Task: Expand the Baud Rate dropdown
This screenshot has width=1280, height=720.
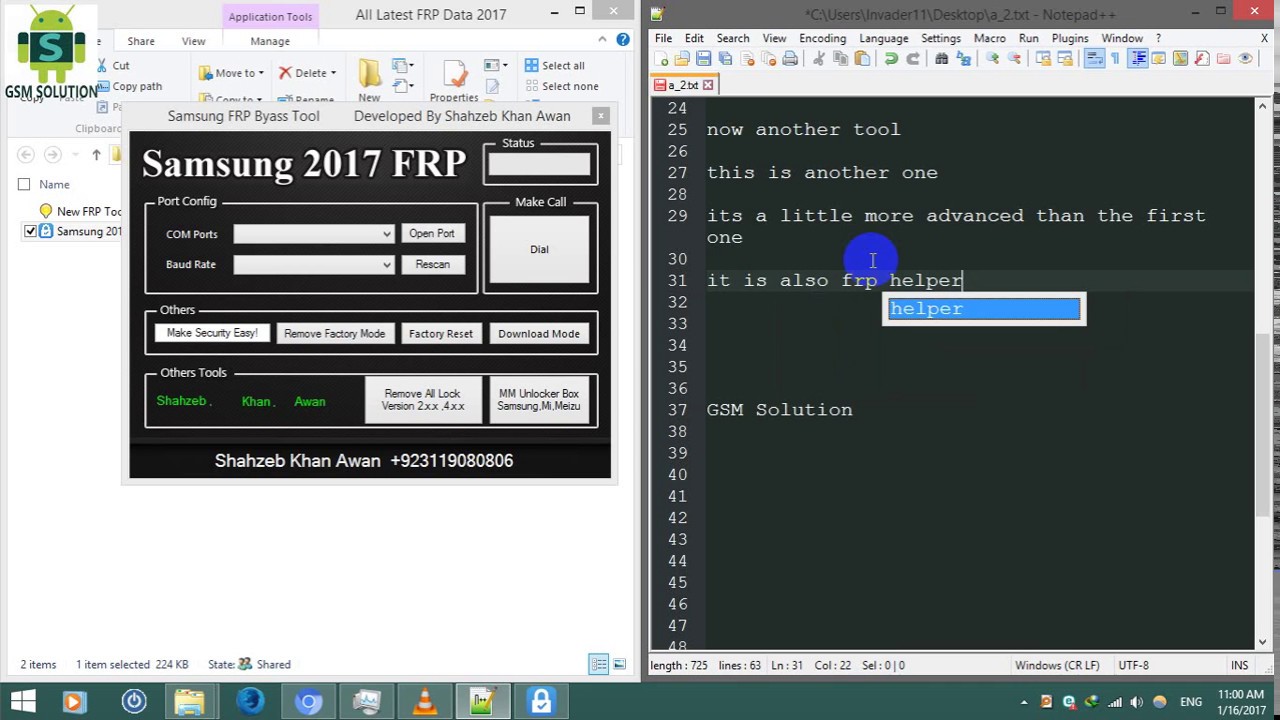Action: pyautogui.click(x=386, y=265)
